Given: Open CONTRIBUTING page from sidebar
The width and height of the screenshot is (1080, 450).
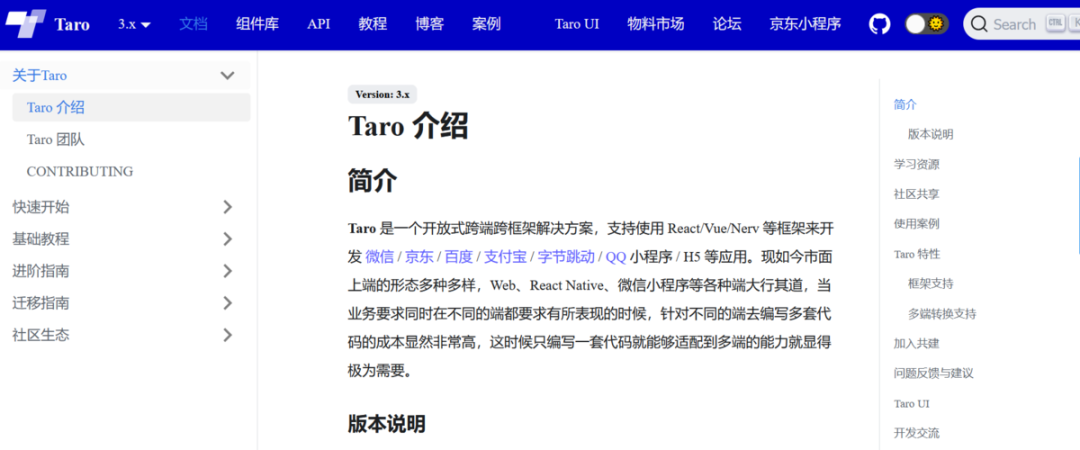Looking at the screenshot, I should (80, 172).
